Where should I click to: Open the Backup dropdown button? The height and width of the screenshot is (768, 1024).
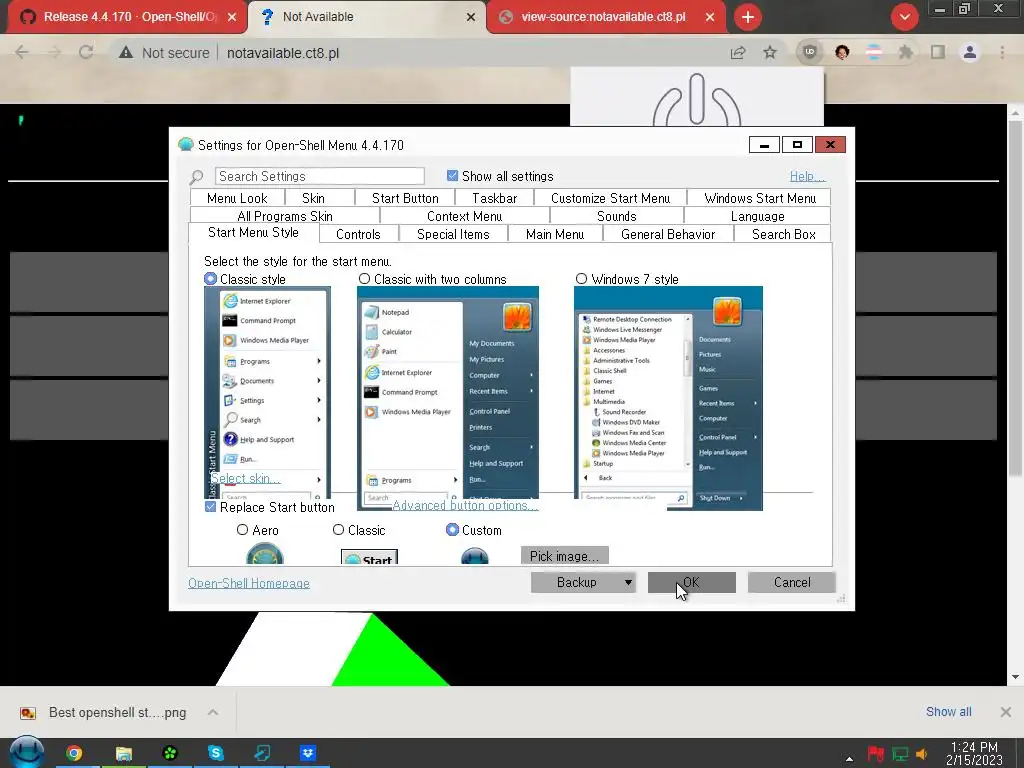coord(583,583)
